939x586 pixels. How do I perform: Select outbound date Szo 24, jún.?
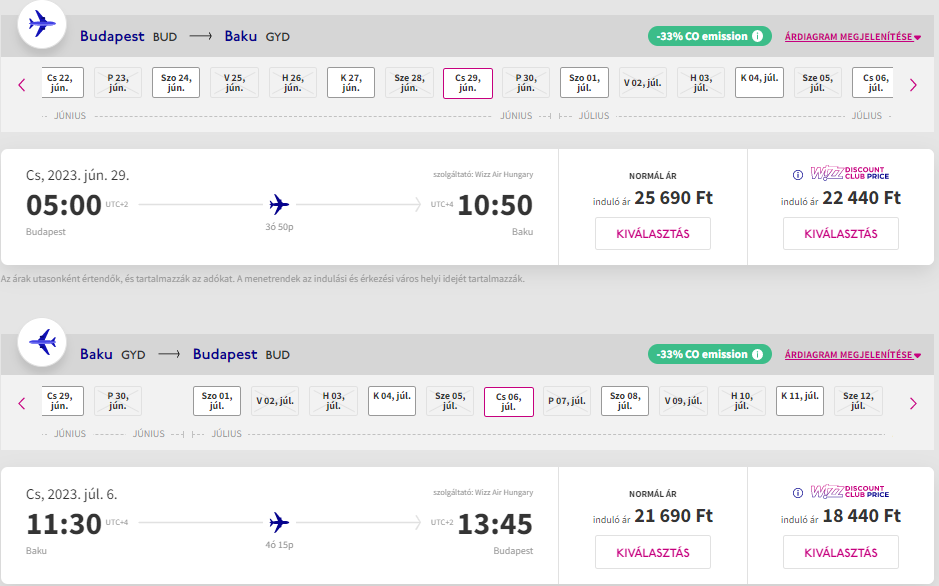[176, 82]
